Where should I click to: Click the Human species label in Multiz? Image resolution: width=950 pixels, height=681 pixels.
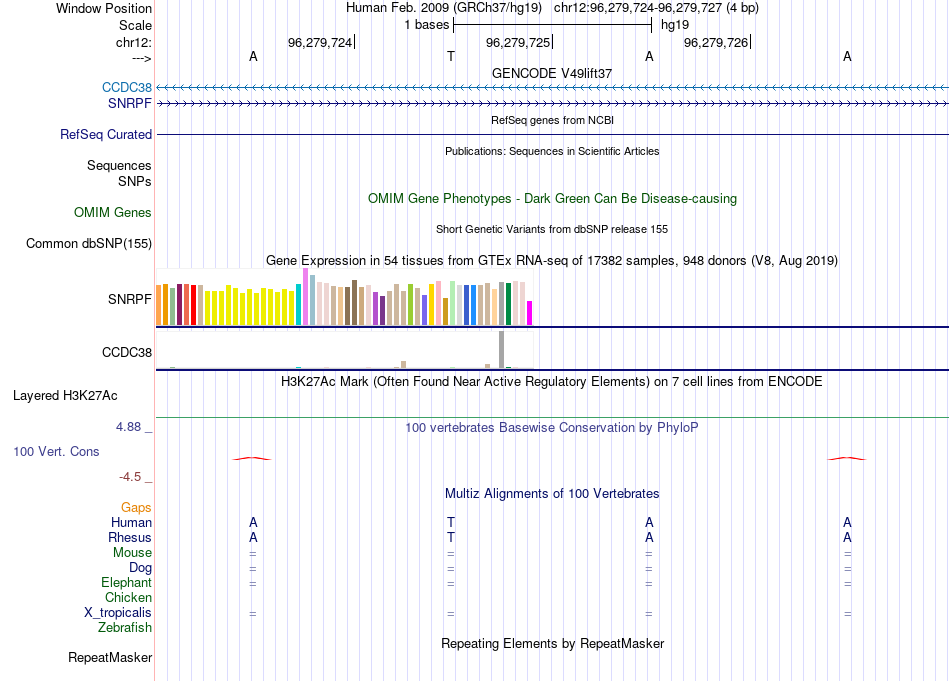(131, 522)
